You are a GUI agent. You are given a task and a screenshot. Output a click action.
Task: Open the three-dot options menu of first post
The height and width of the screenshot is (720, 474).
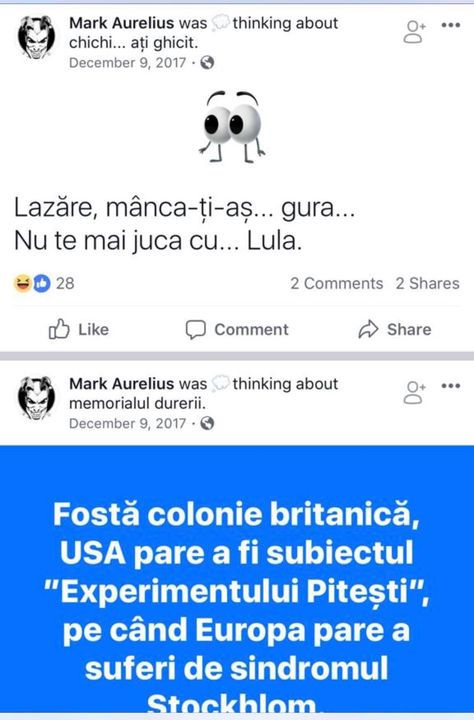451,25
